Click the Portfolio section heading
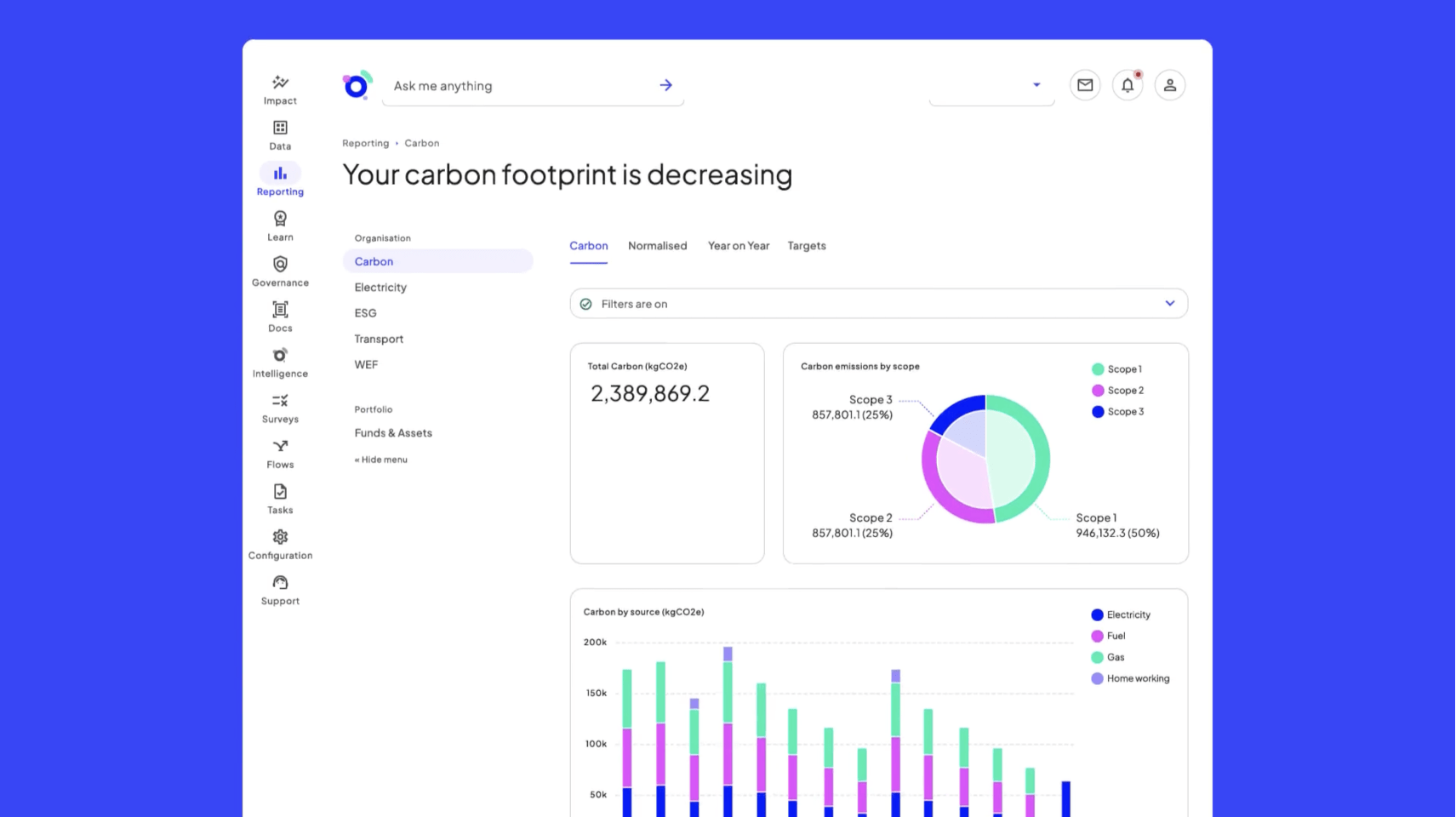 point(373,409)
